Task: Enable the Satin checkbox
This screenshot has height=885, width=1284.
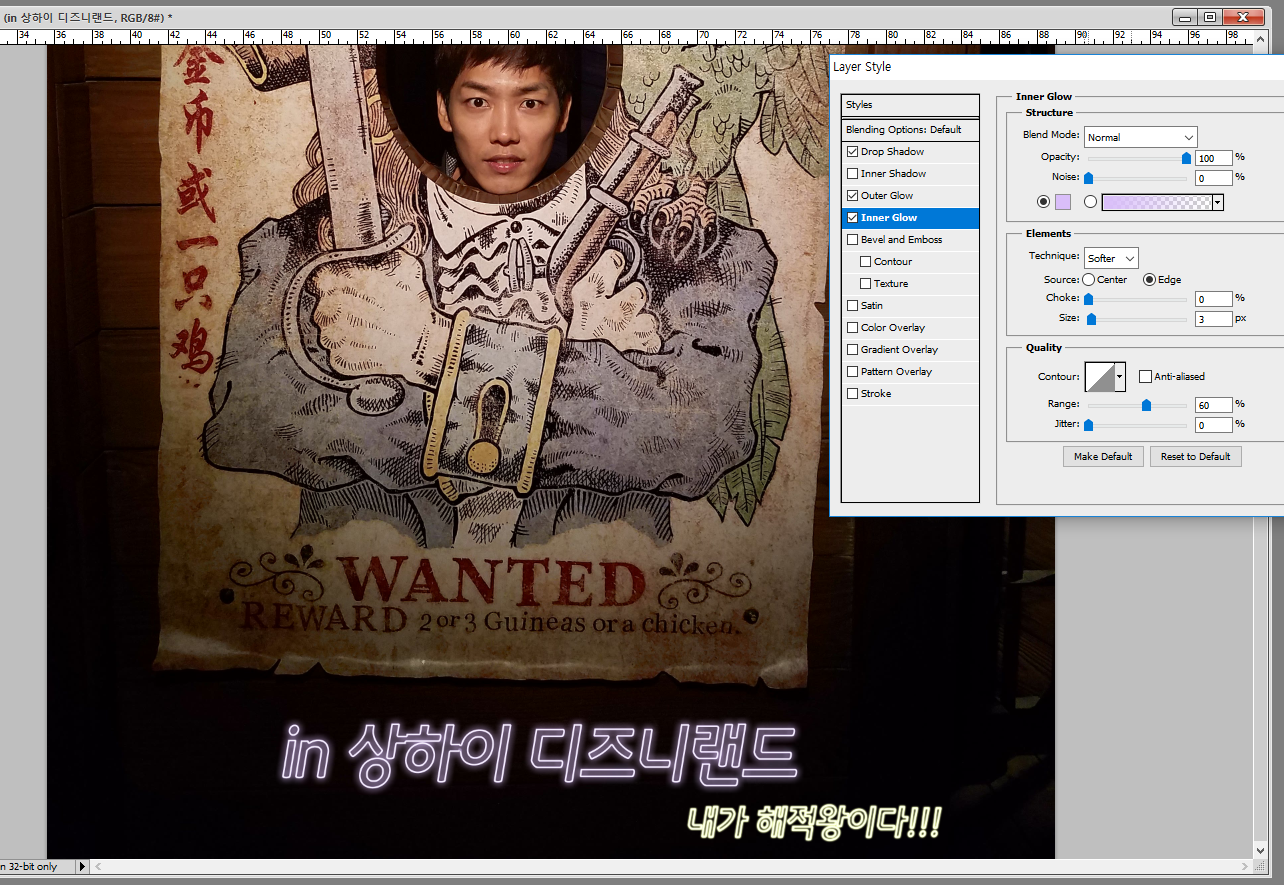Action: (852, 306)
